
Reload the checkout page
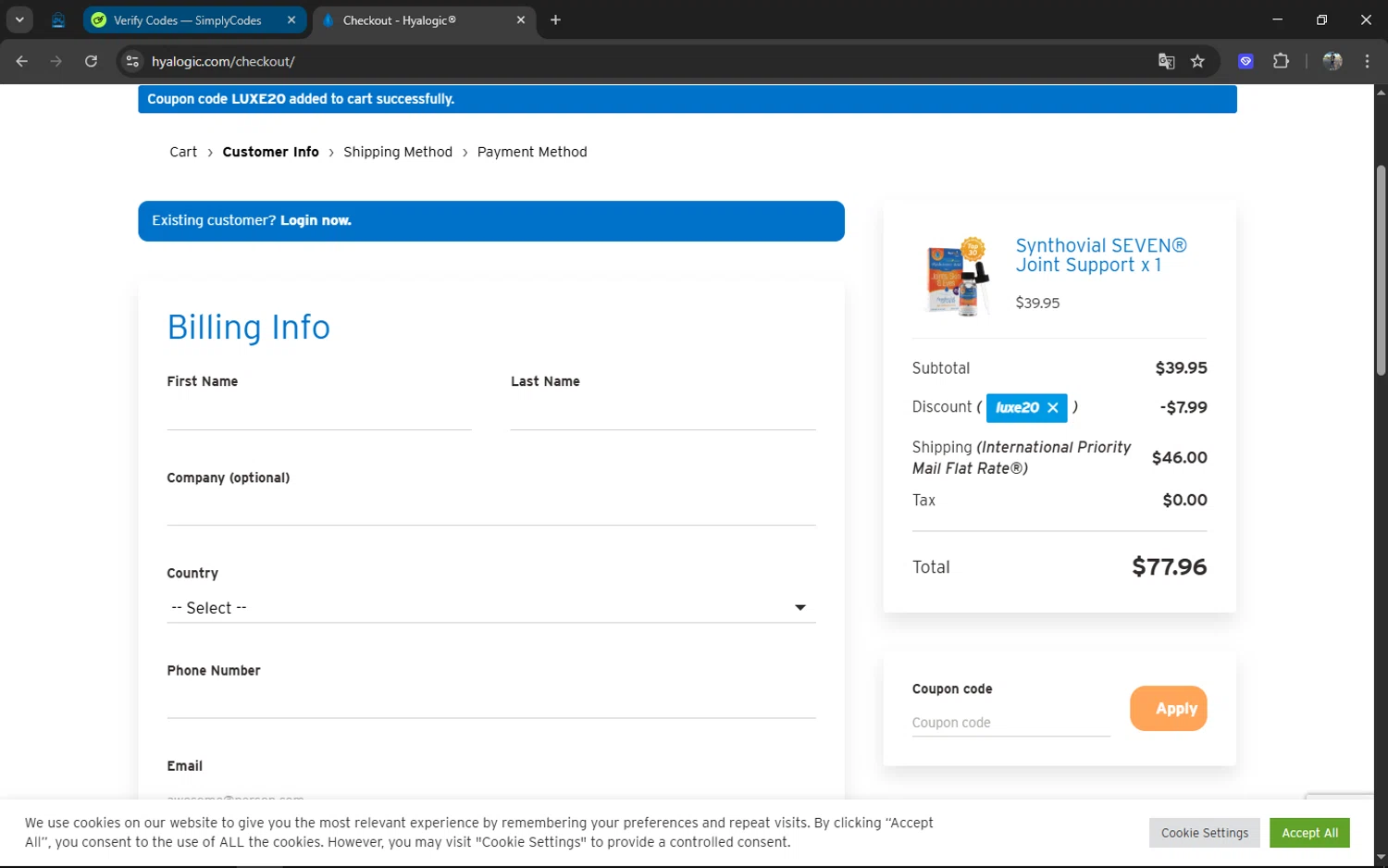pos(91,61)
